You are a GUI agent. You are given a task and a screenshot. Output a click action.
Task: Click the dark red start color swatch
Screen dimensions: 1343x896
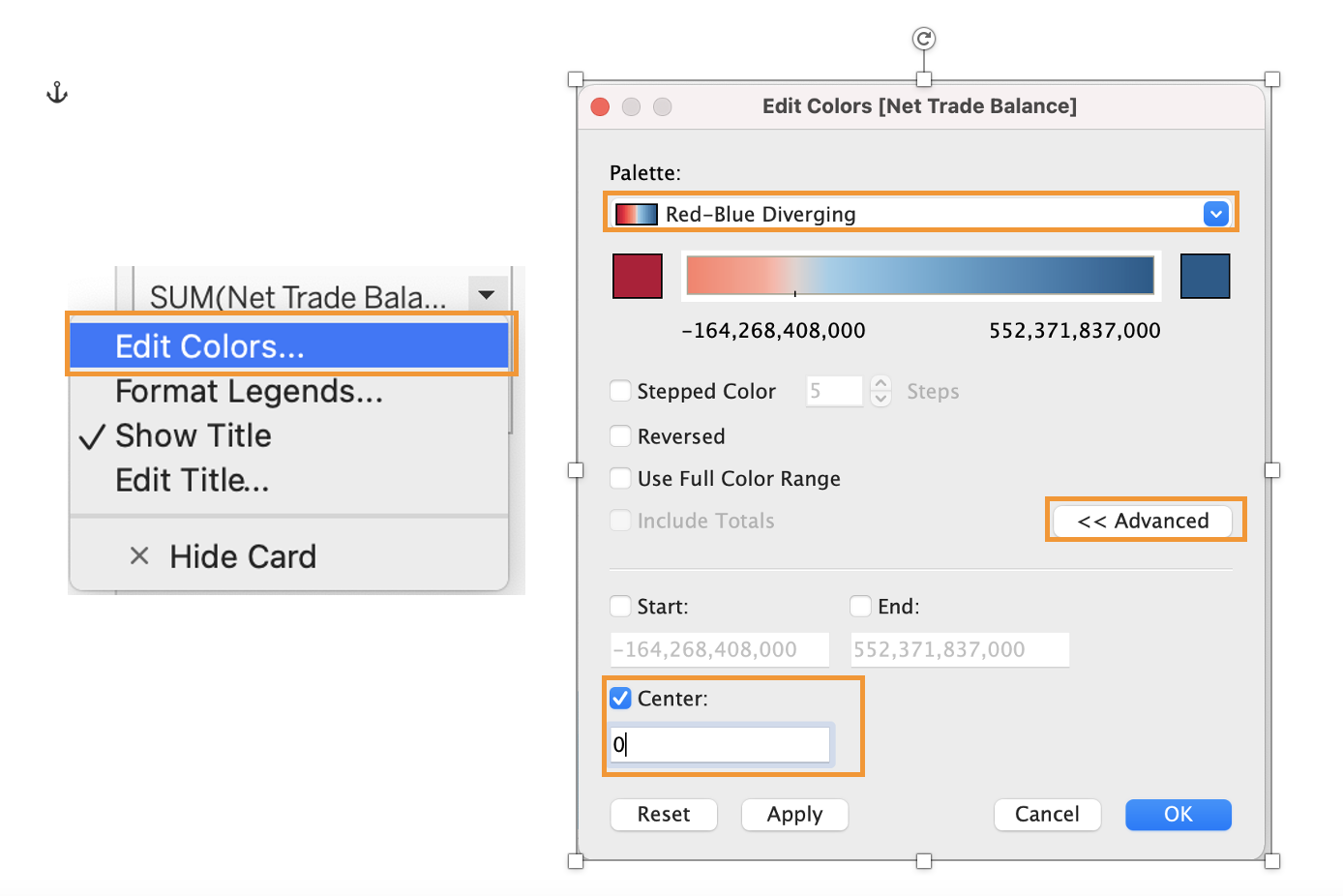click(638, 276)
